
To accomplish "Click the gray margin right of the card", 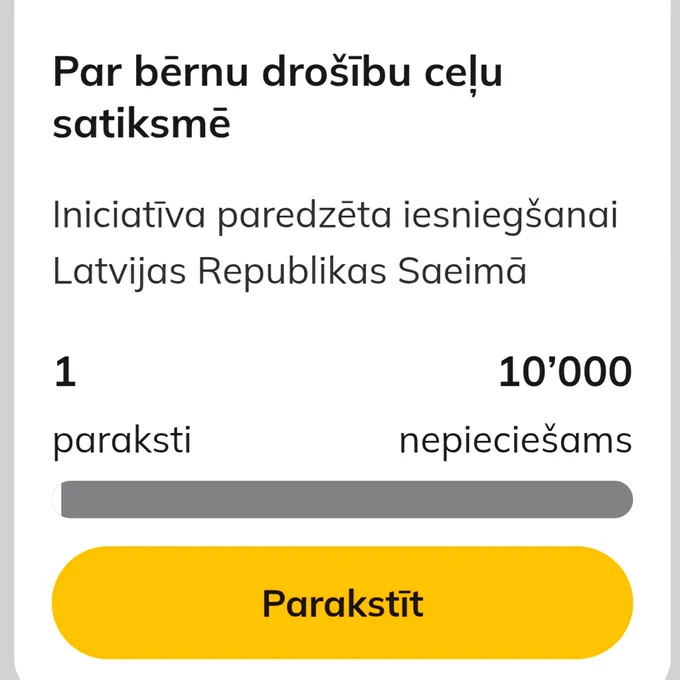I will coord(675,340).
